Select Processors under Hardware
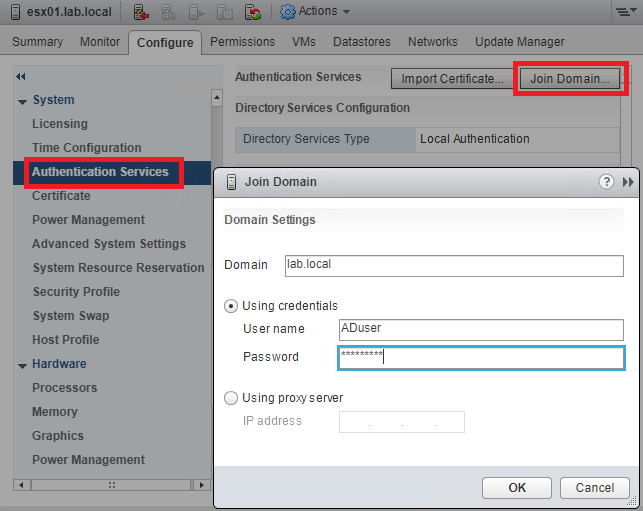This screenshot has width=643, height=511. [x=65, y=388]
